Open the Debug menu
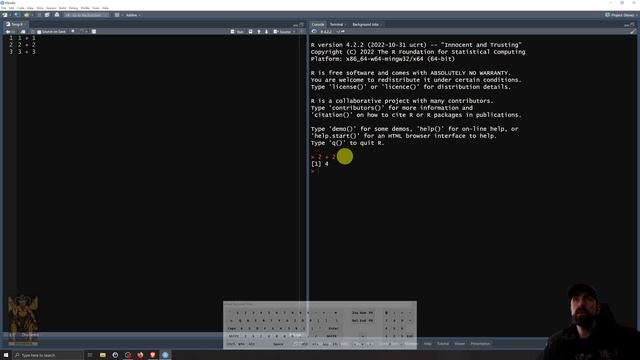This screenshot has width=640, height=360. (73, 8)
